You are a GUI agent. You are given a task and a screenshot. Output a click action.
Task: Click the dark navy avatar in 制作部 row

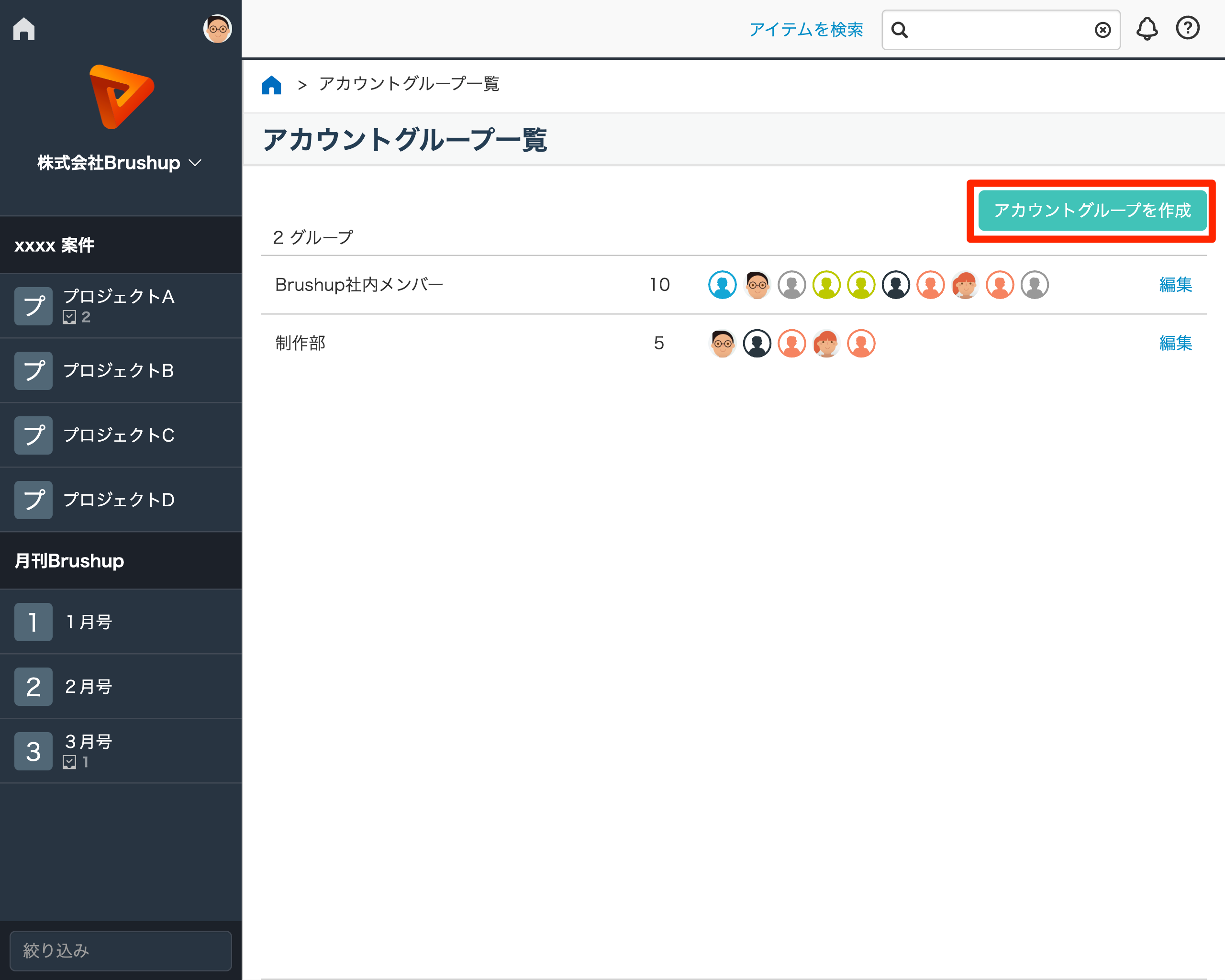pyautogui.click(x=757, y=343)
